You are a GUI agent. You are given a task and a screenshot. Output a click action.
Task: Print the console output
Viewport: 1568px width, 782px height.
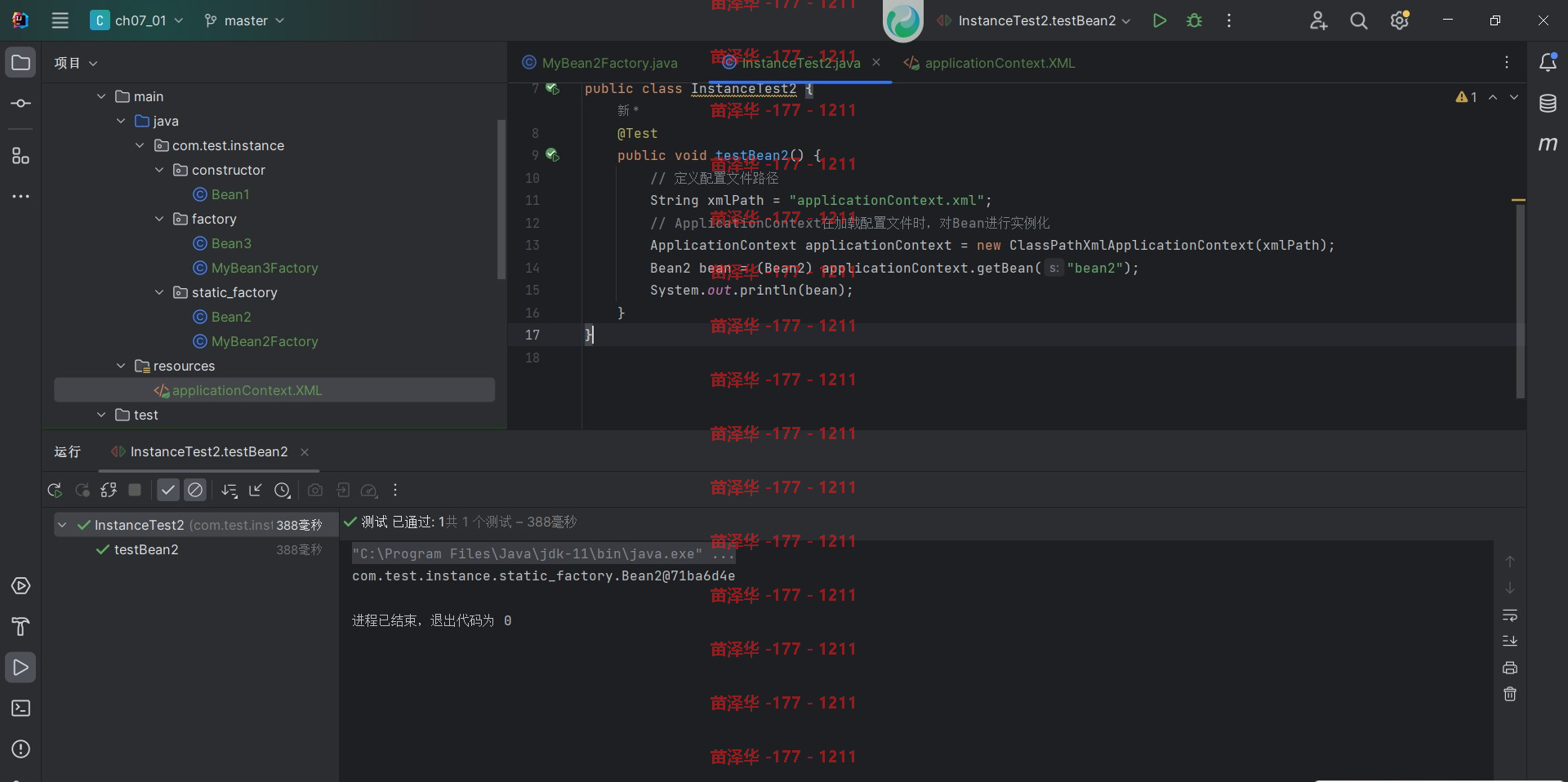pos(1510,668)
